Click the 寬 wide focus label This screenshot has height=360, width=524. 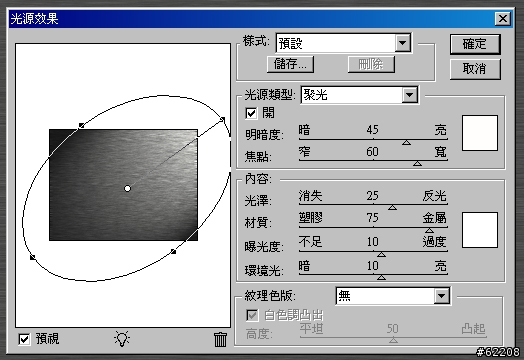440,152
